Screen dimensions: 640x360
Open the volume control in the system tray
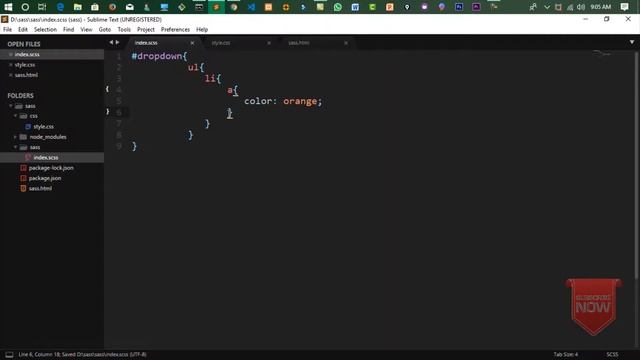(581, 7)
